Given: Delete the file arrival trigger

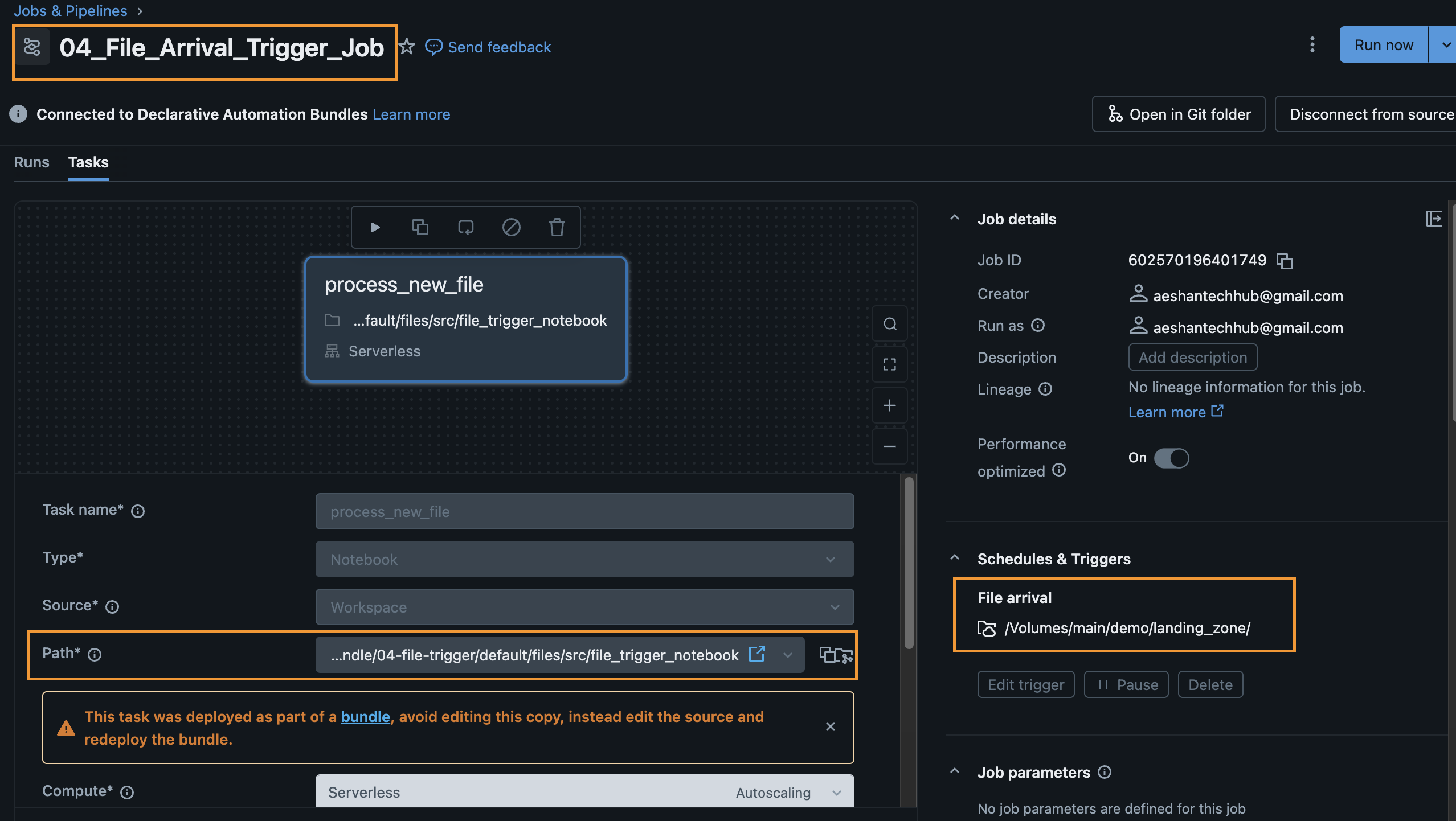Looking at the screenshot, I should pos(1210,685).
